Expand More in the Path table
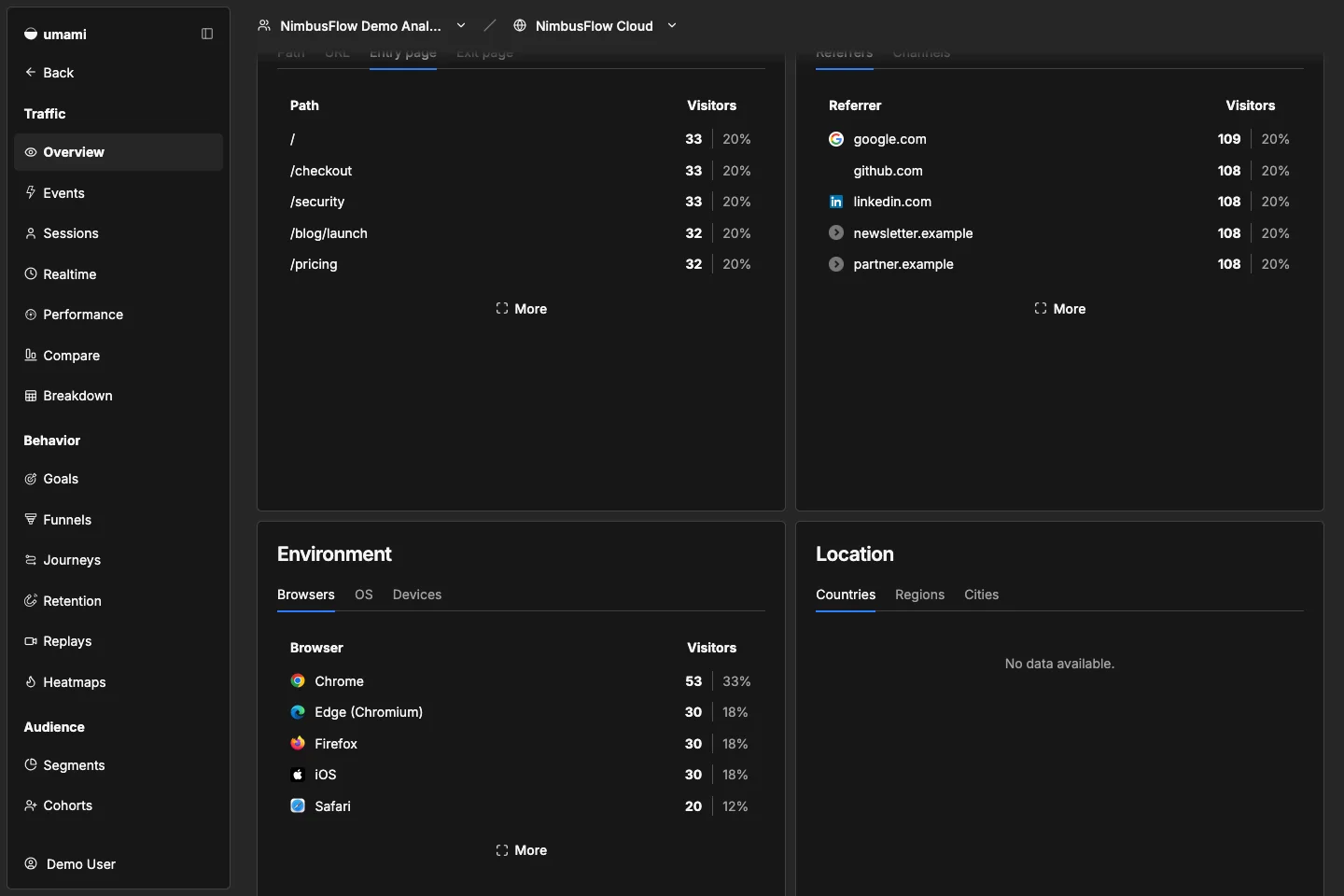 [x=521, y=309]
